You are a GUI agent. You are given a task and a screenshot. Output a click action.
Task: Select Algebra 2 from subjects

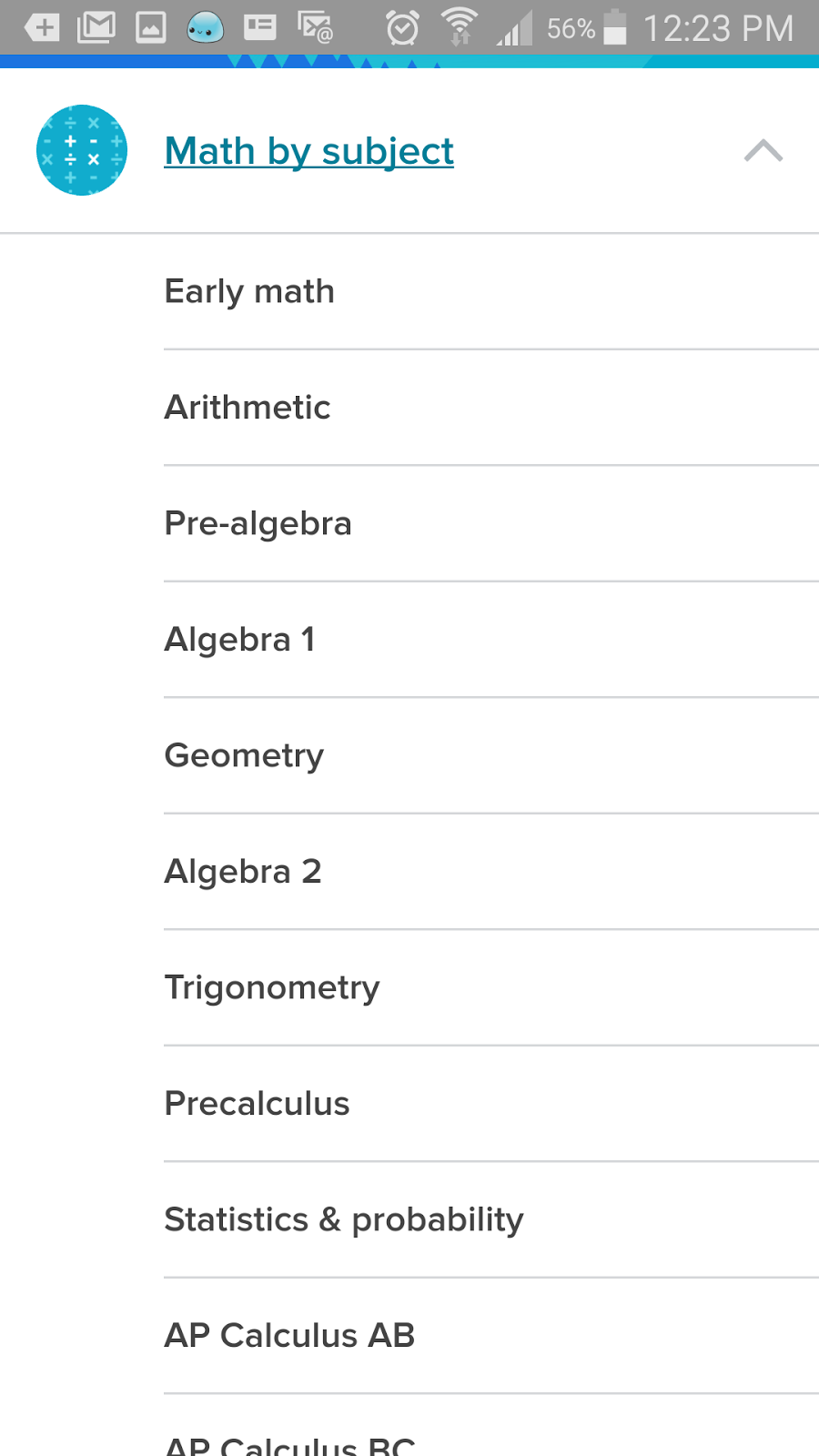[491, 871]
